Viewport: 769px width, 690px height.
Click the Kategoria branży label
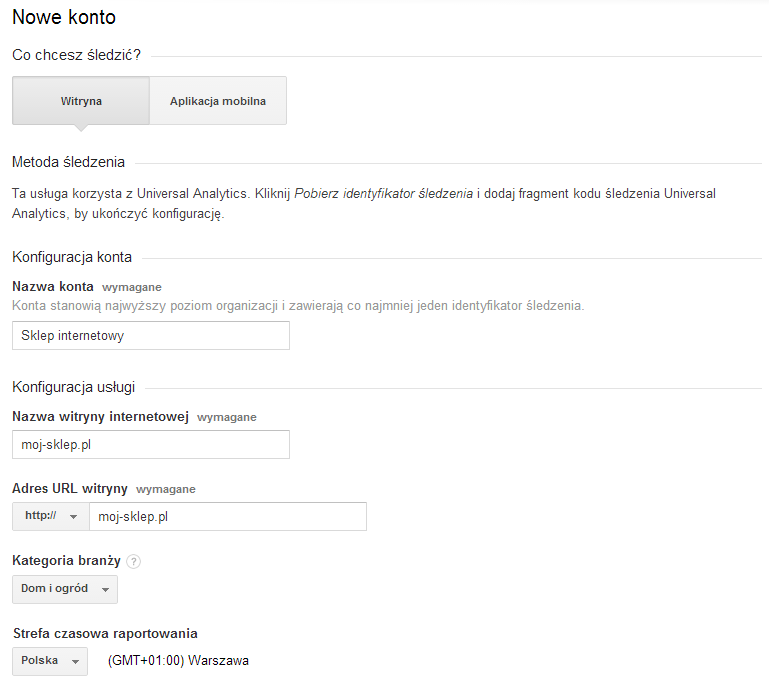(66, 561)
